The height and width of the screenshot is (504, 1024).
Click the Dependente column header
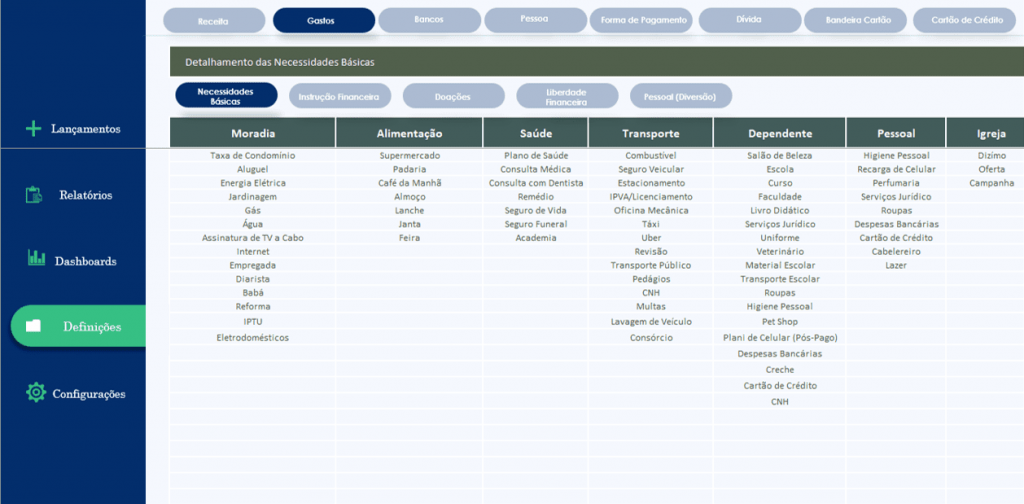(x=780, y=133)
